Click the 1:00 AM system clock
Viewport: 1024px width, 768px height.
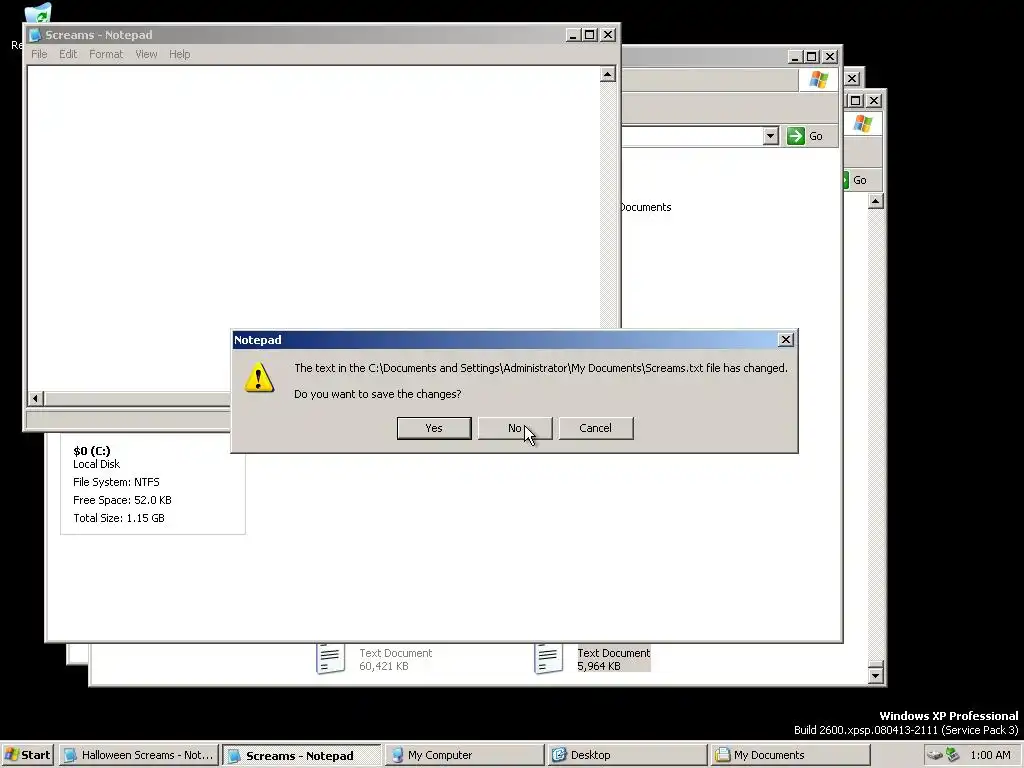990,755
